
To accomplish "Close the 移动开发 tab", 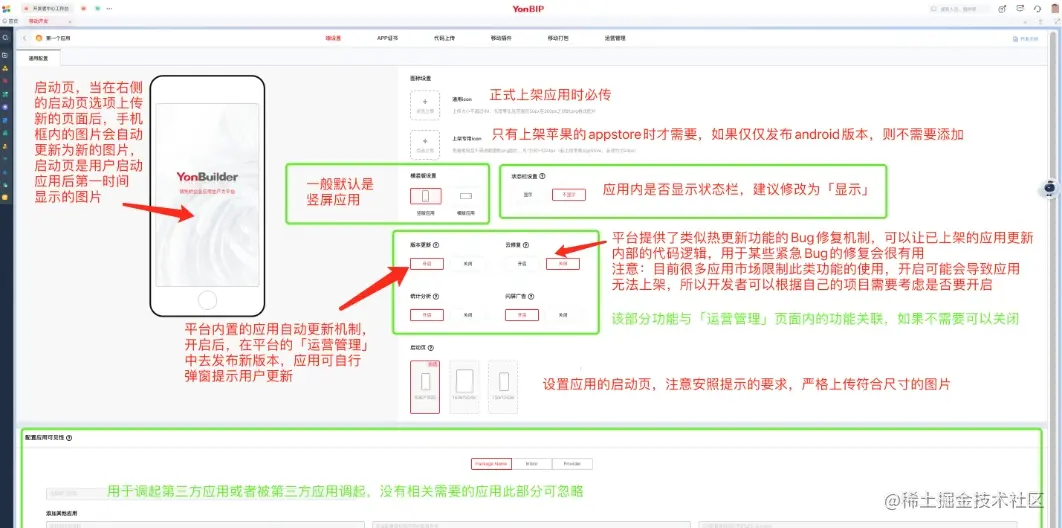I will 70,22.
